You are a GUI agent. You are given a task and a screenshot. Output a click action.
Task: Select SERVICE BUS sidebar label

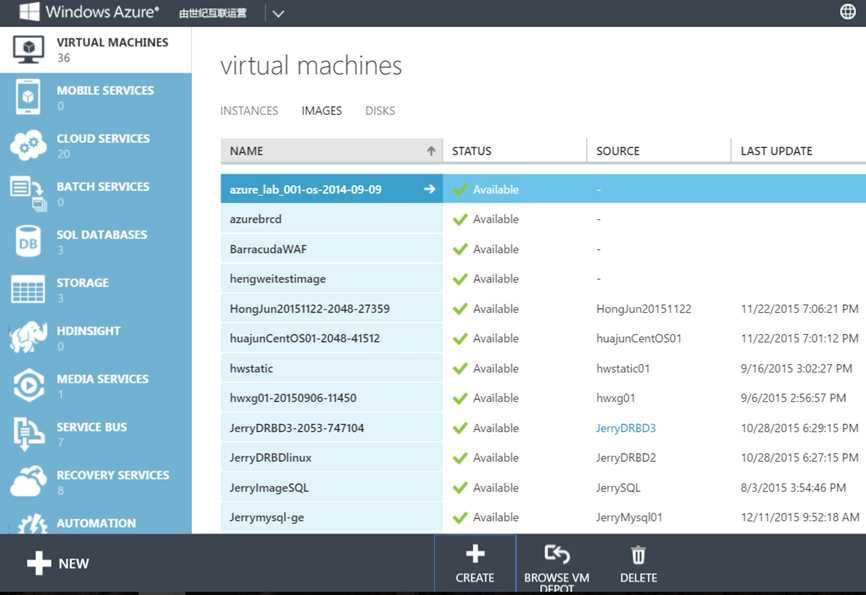pyautogui.click(x=91, y=426)
